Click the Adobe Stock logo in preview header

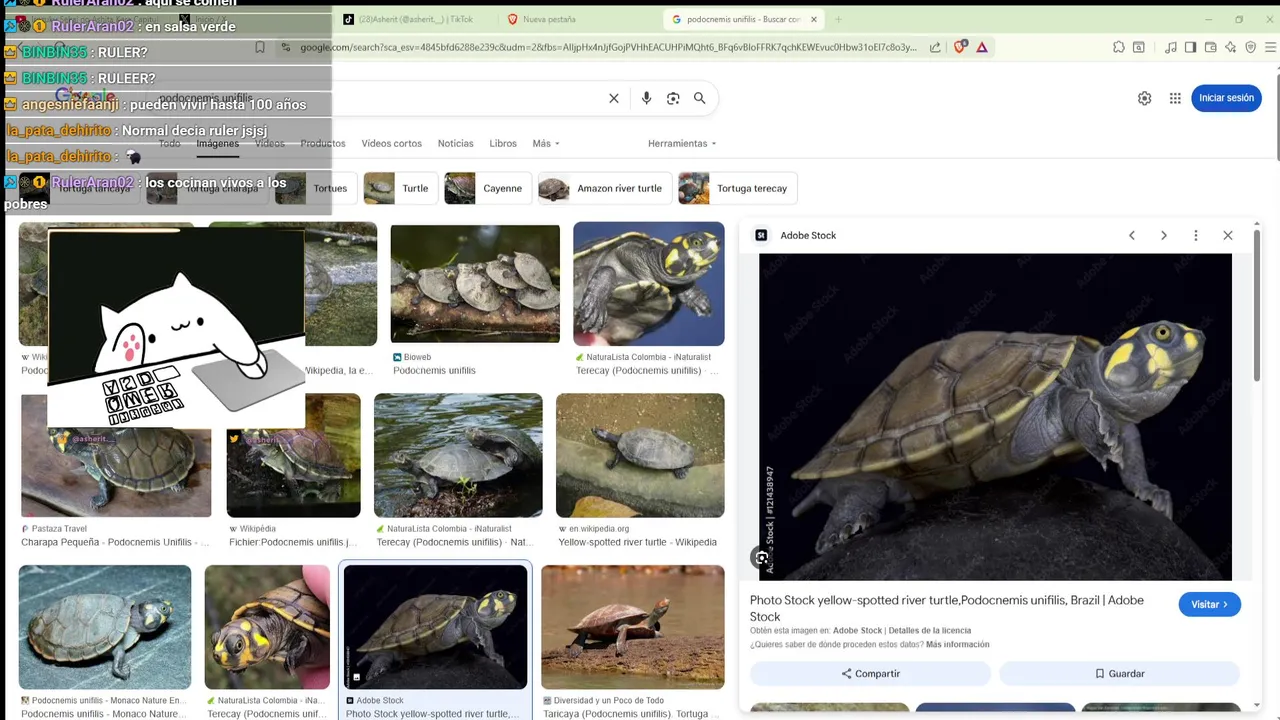click(761, 235)
